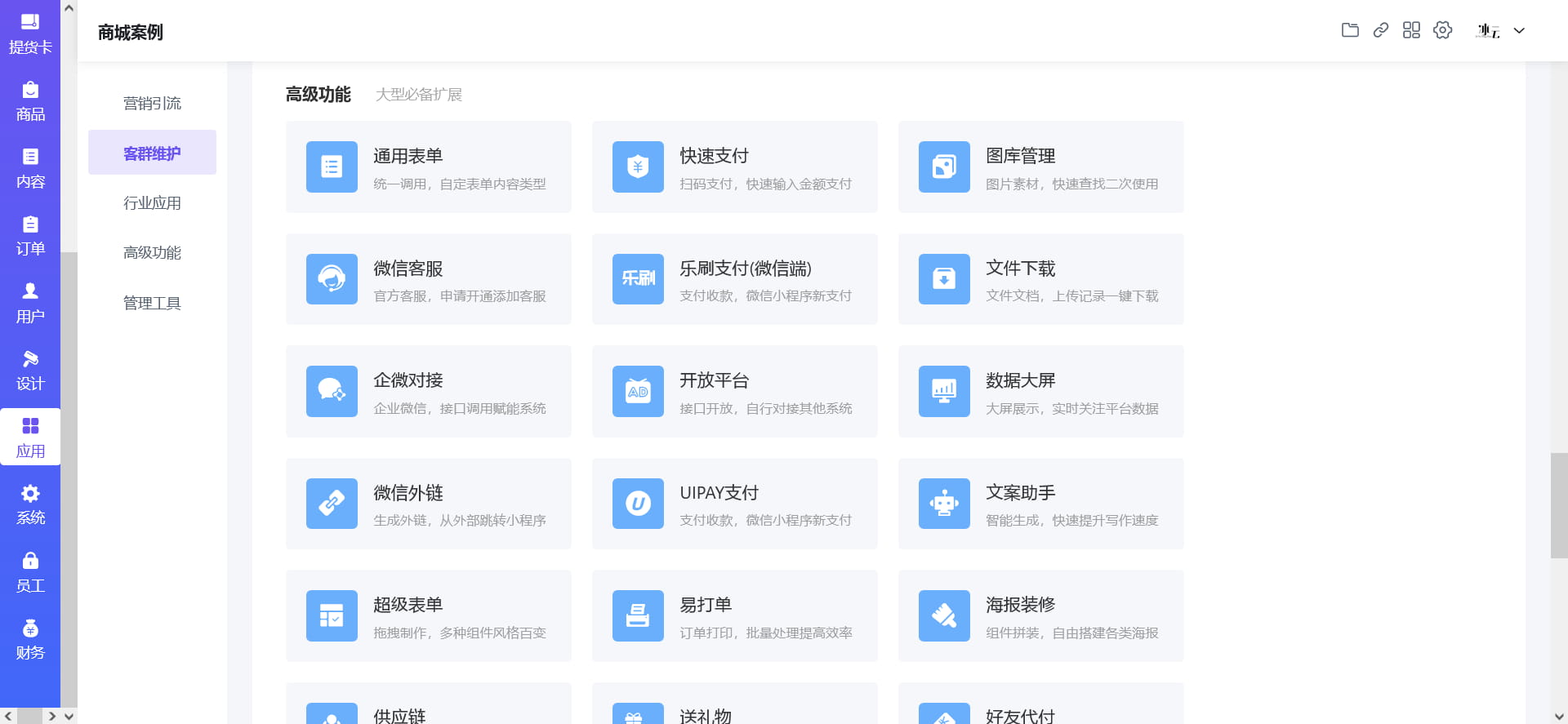
Task: Click the 微信客服 headset icon
Action: (x=332, y=279)
